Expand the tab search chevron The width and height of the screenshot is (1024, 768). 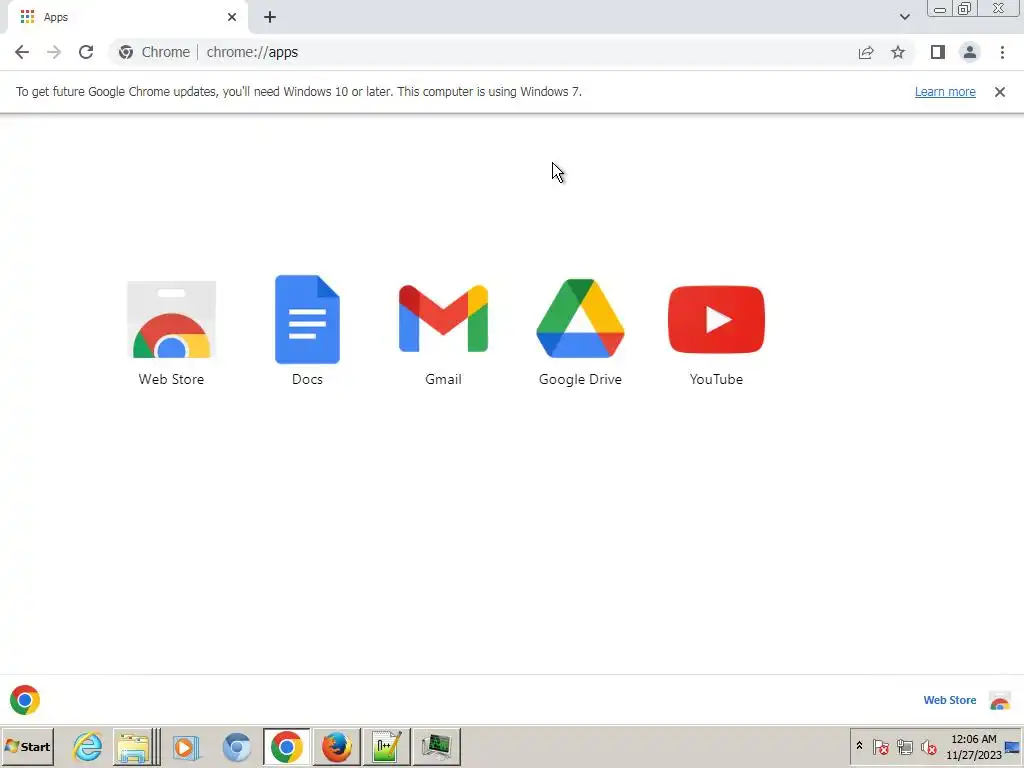904,17
